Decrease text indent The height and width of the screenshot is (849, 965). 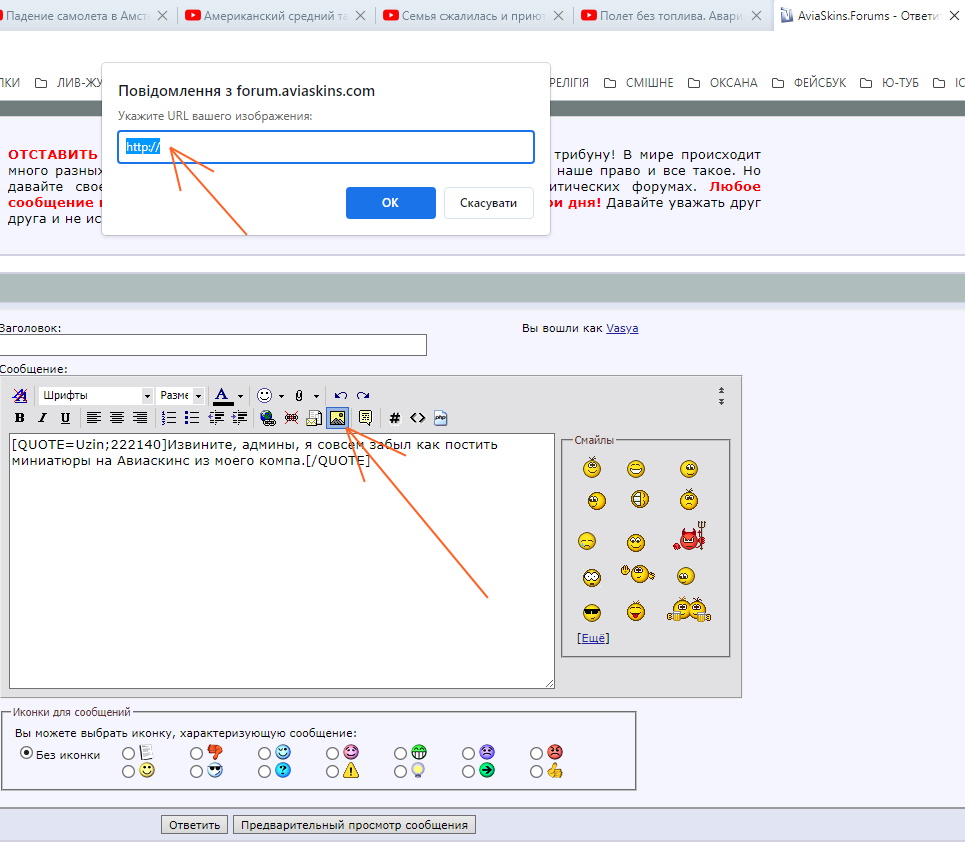click(x=216, y=418)
